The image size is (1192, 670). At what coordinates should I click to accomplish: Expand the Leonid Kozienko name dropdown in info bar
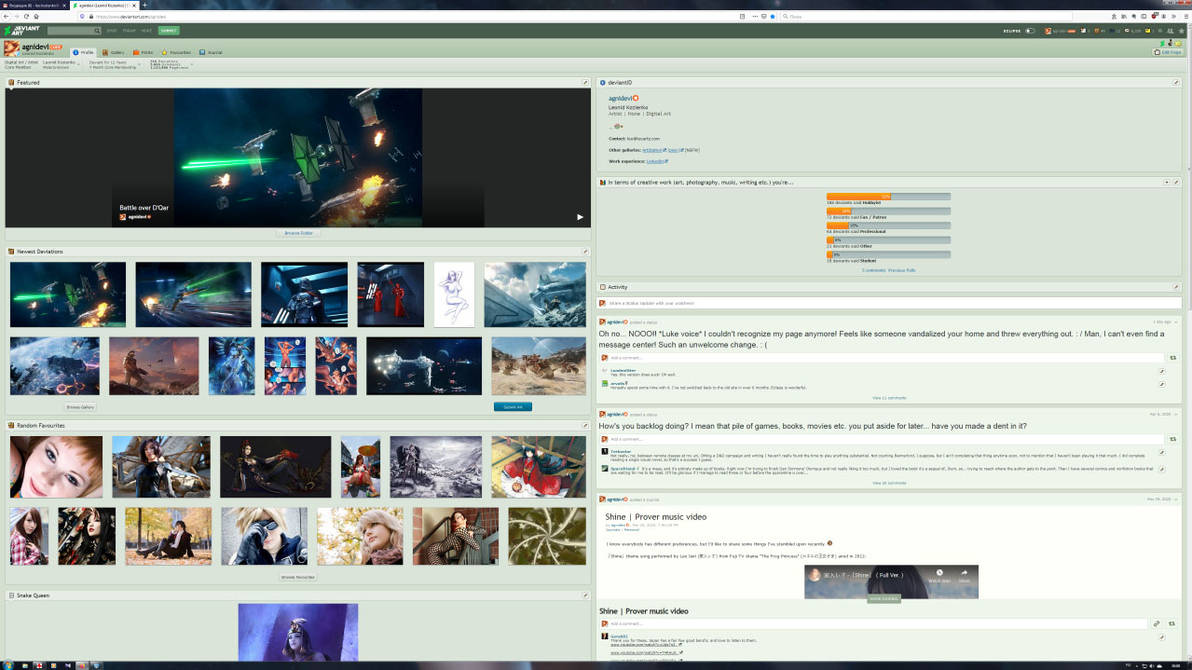click(79, 65)
